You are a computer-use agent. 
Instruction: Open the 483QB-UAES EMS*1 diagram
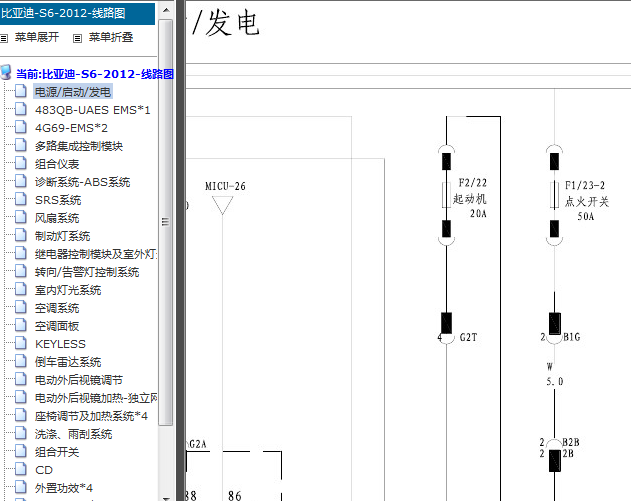click(92, 110)
